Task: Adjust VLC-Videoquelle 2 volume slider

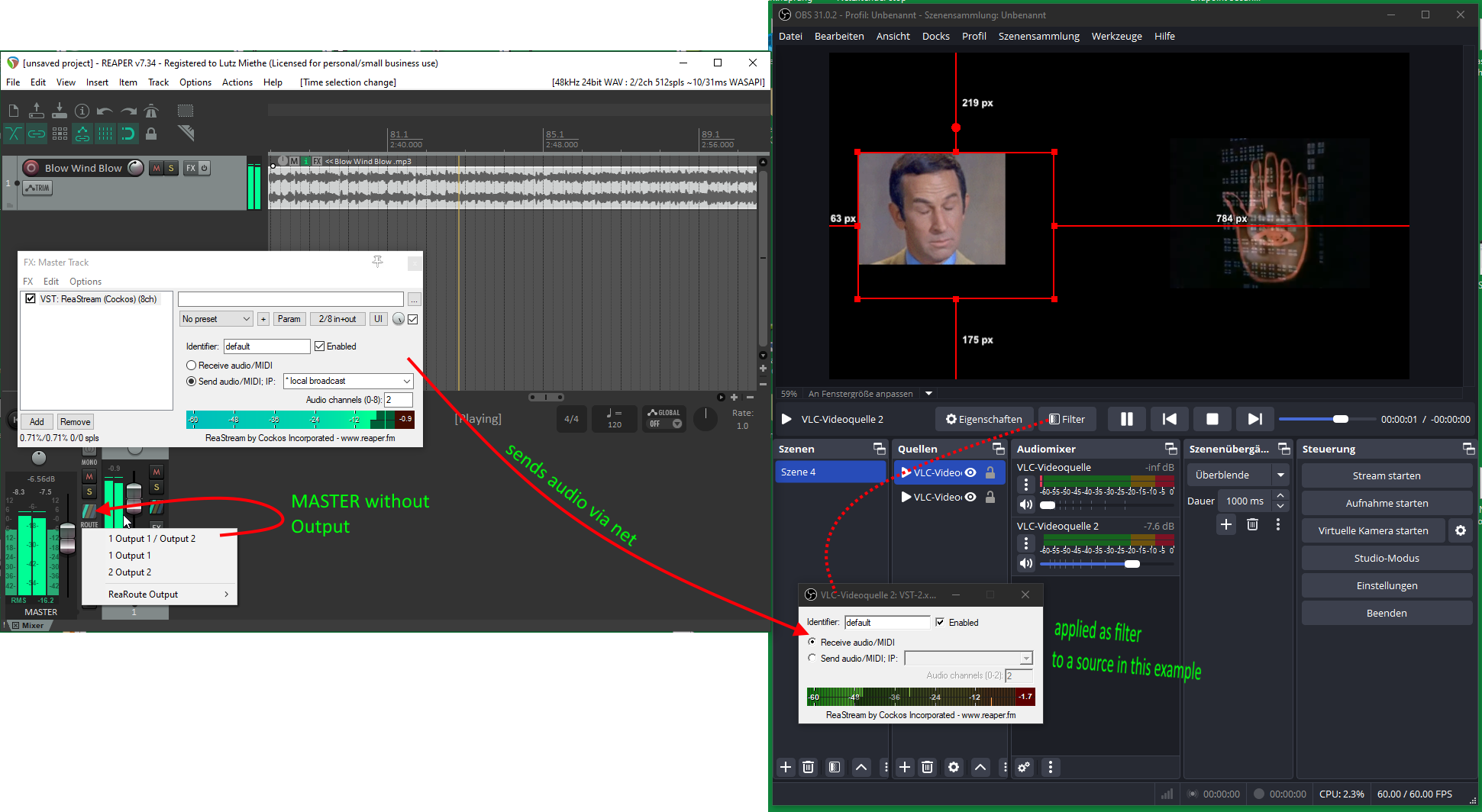Action: pos(1107,564)
